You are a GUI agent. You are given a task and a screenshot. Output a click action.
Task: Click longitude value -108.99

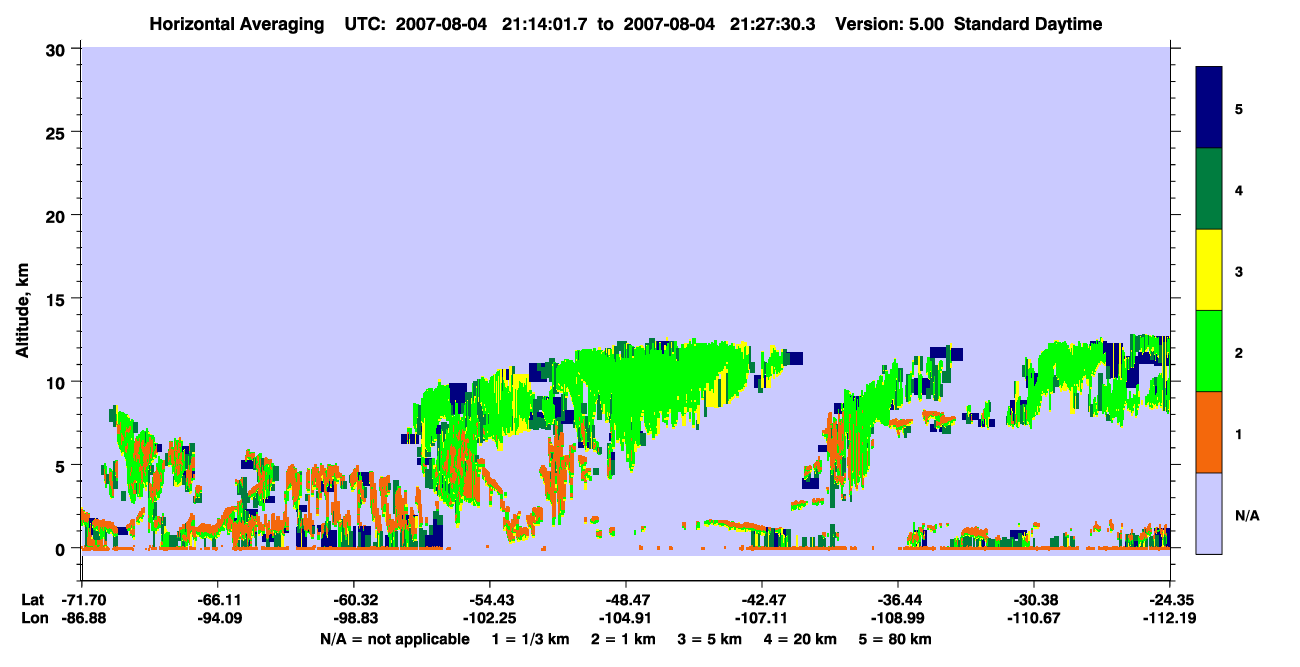tap(898, 618)
